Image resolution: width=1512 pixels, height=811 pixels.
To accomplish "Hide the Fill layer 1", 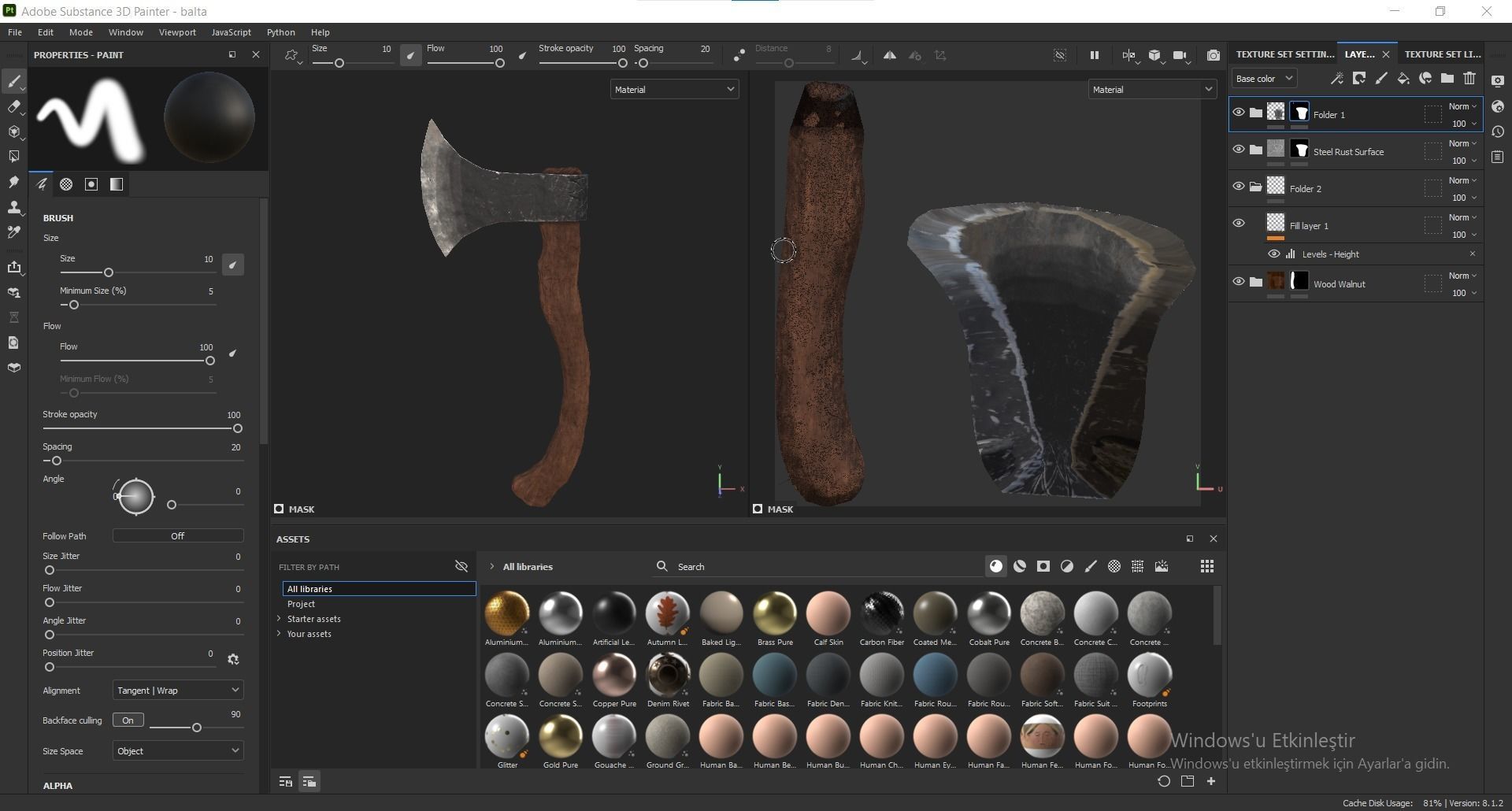I will pos(1239,224).
